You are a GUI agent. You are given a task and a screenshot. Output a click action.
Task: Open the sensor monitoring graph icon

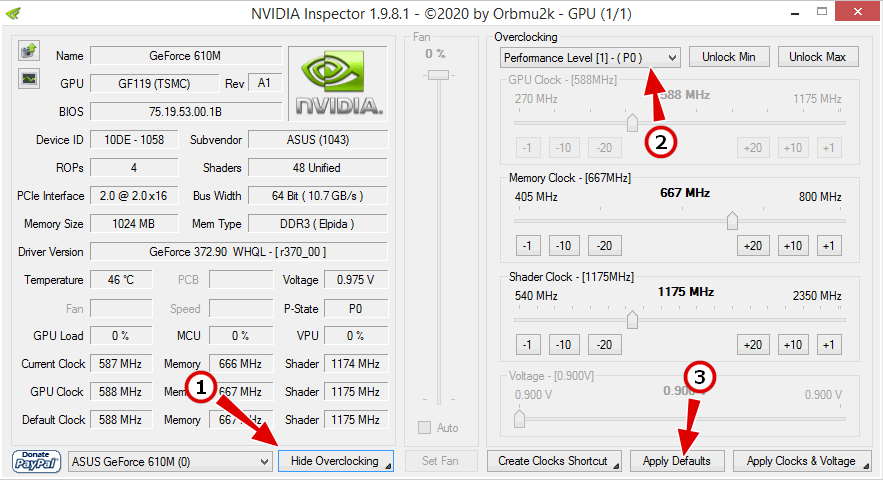(x=28, y=79)
